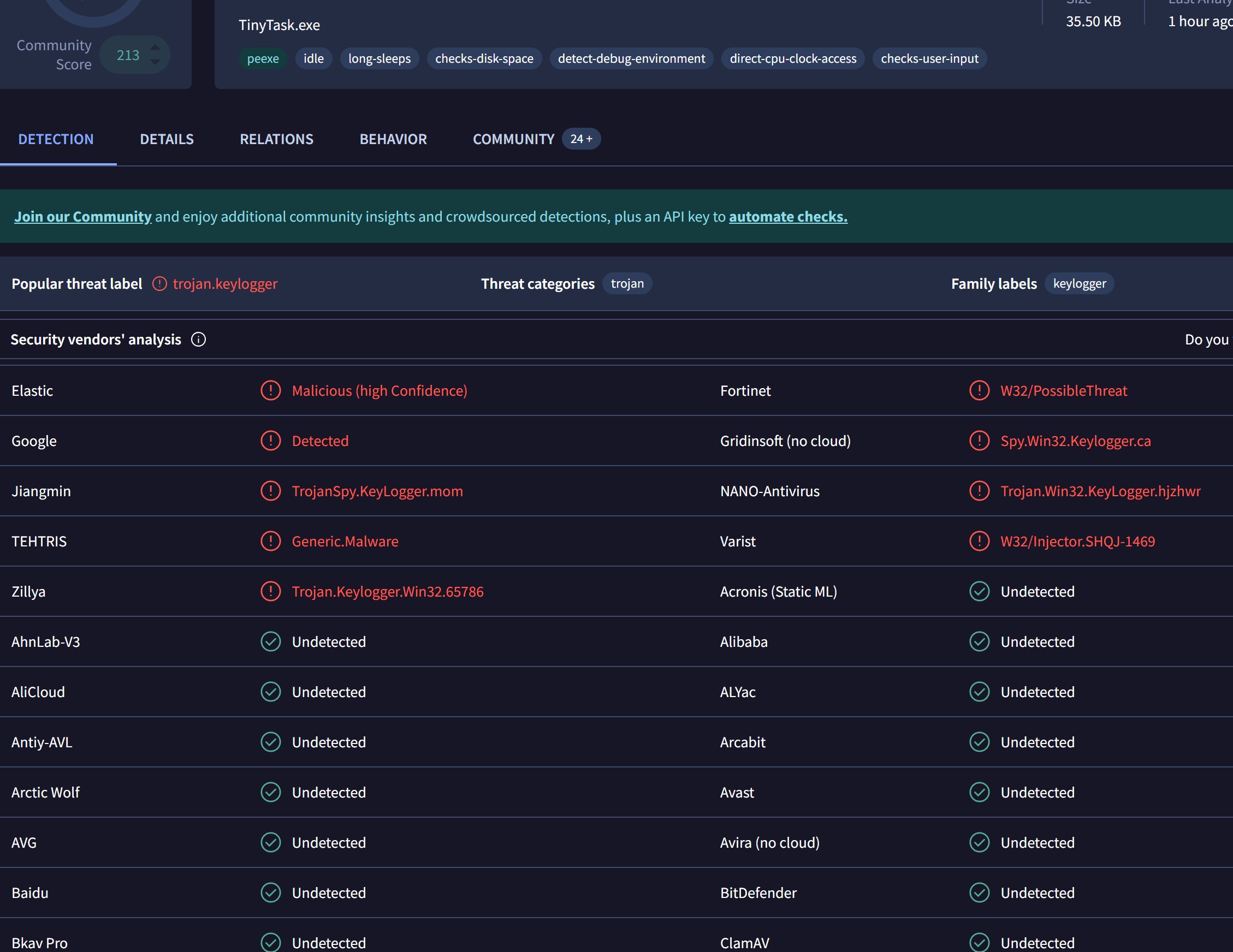Click the alert icon in the NANO-Antivirus row
1233x952 pixels.
point(980,491)
